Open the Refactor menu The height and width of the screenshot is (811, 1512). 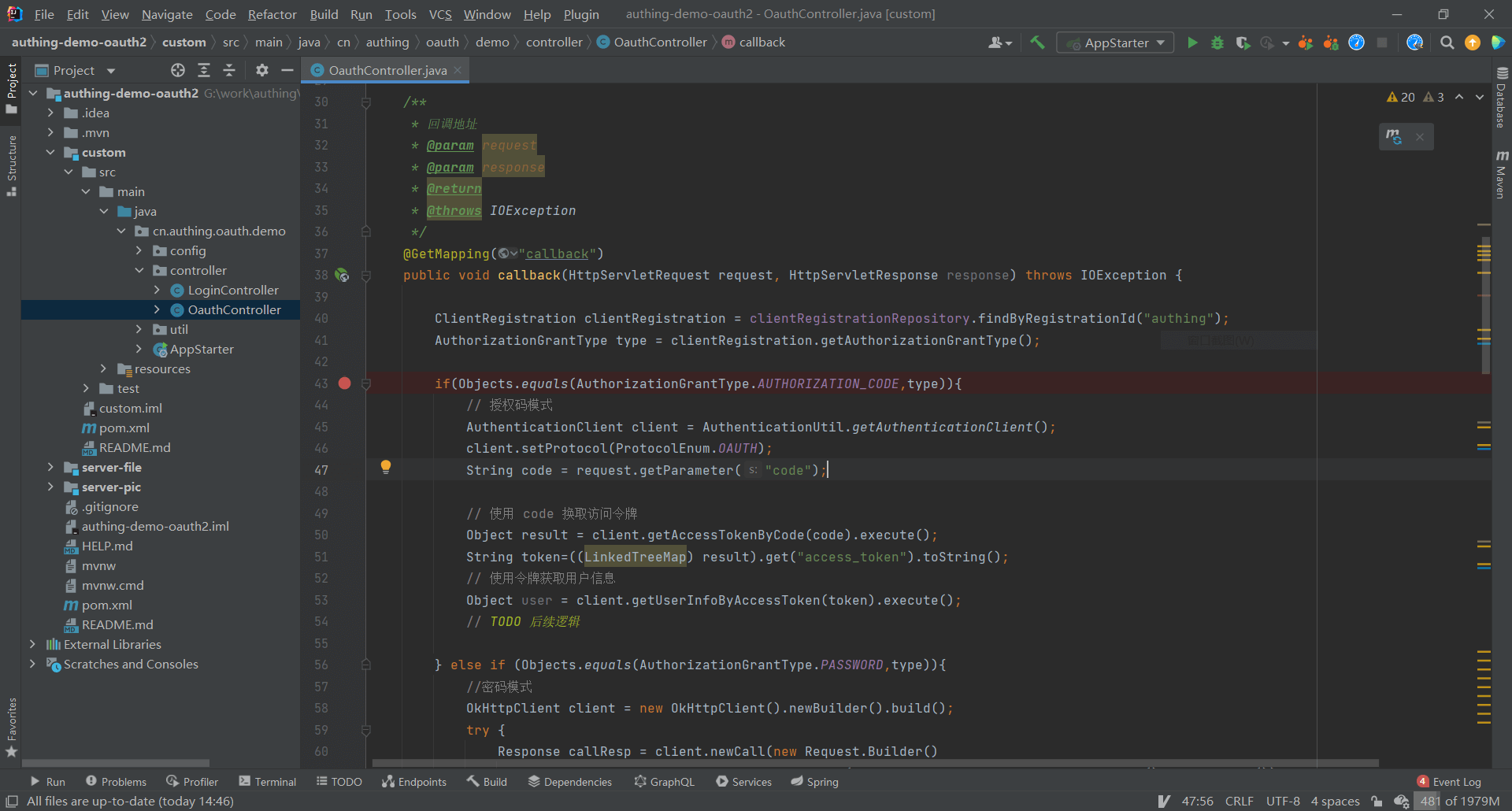[272, 14]
